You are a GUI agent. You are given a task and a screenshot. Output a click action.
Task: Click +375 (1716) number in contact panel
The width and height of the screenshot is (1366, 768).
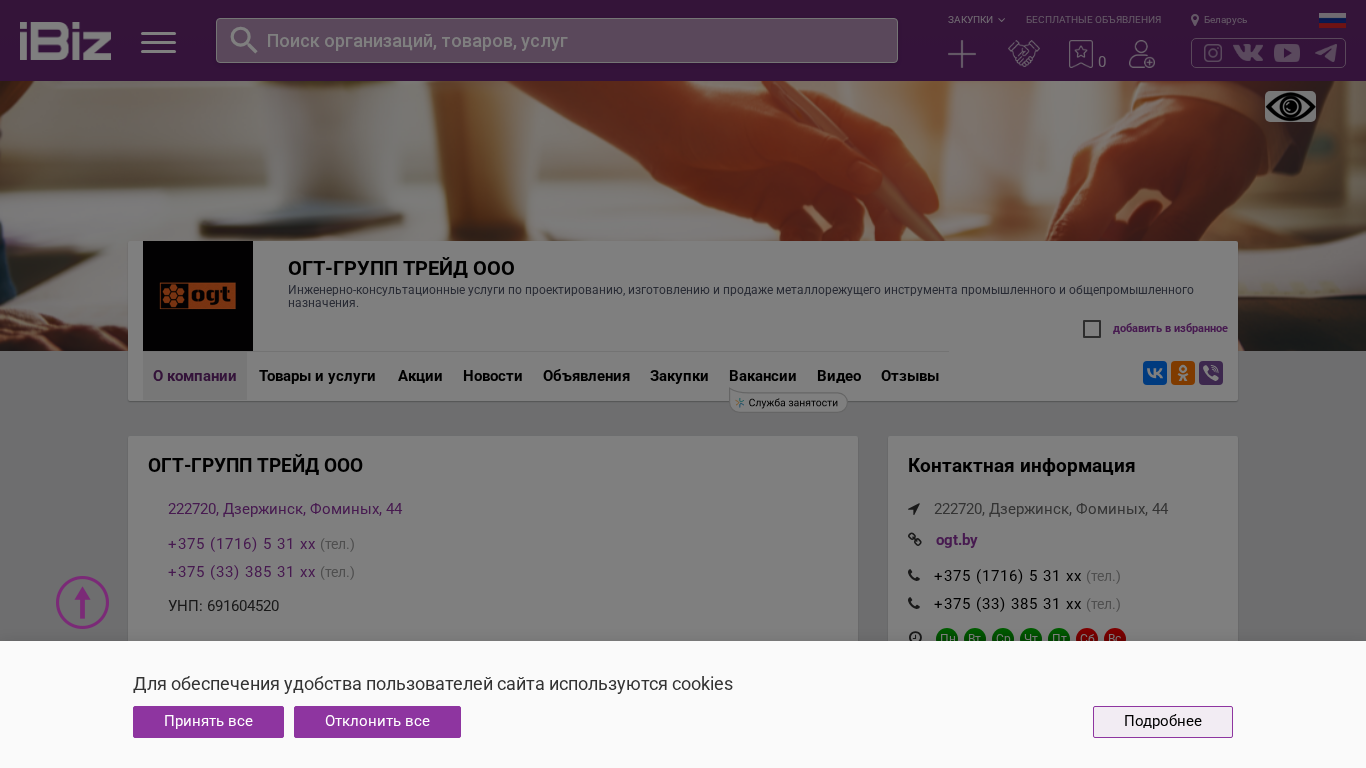click(x=1008, y=576)
